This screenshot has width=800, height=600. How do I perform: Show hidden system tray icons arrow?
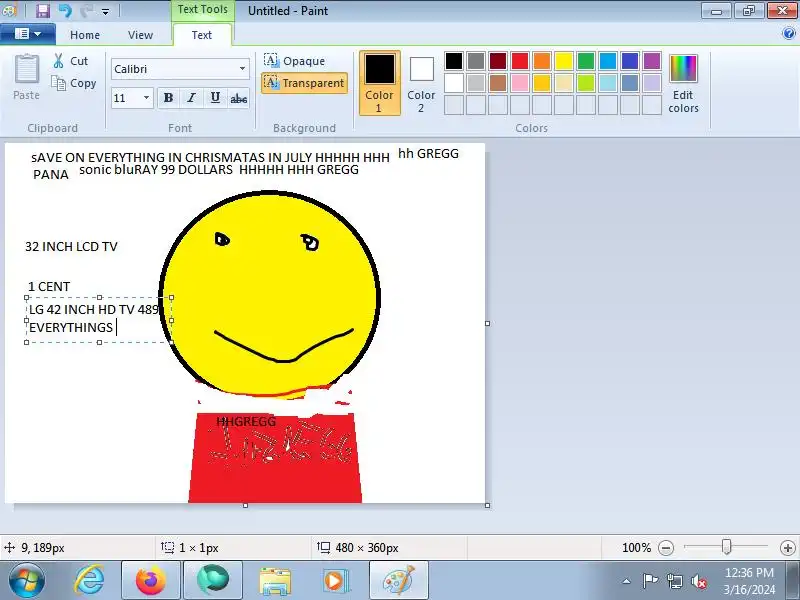(x=627, y=581)
